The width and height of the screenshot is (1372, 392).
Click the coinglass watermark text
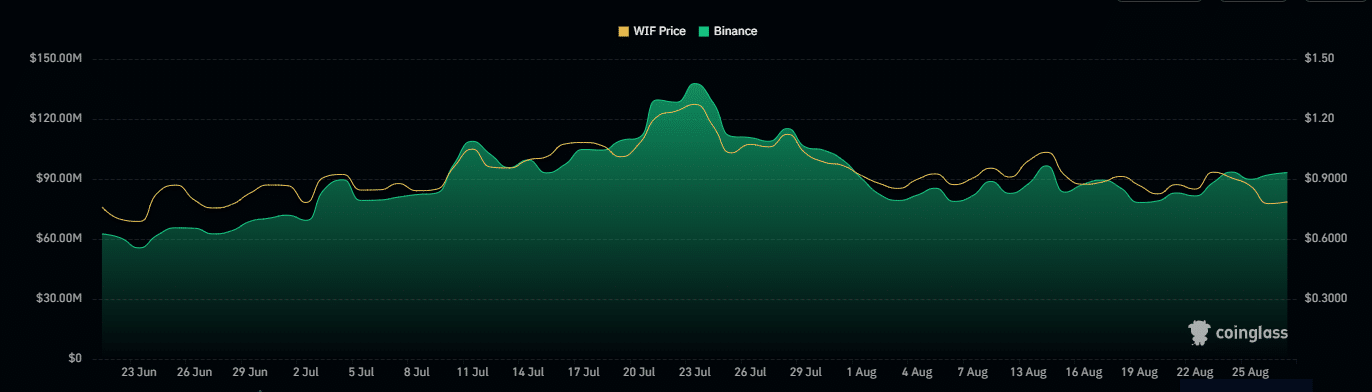[1251, 333]
